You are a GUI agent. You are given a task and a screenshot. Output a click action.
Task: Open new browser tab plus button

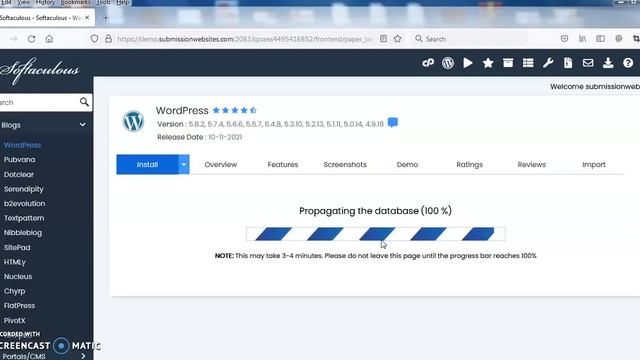click(x=106, y=18)
